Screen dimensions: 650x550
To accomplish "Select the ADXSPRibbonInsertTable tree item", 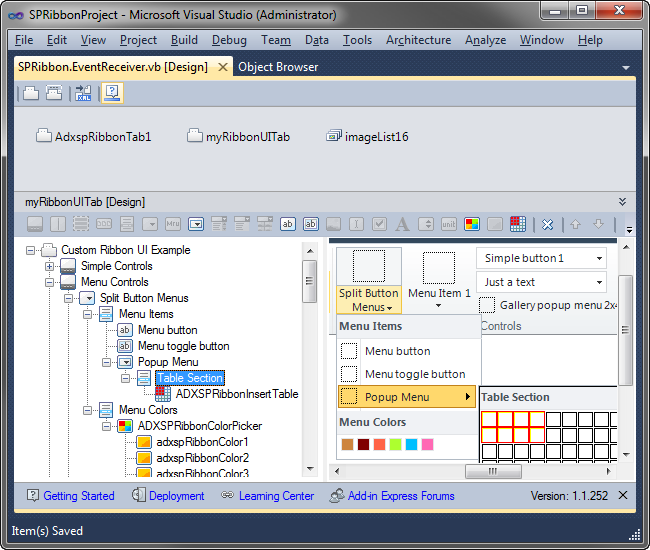I will 237,394.
